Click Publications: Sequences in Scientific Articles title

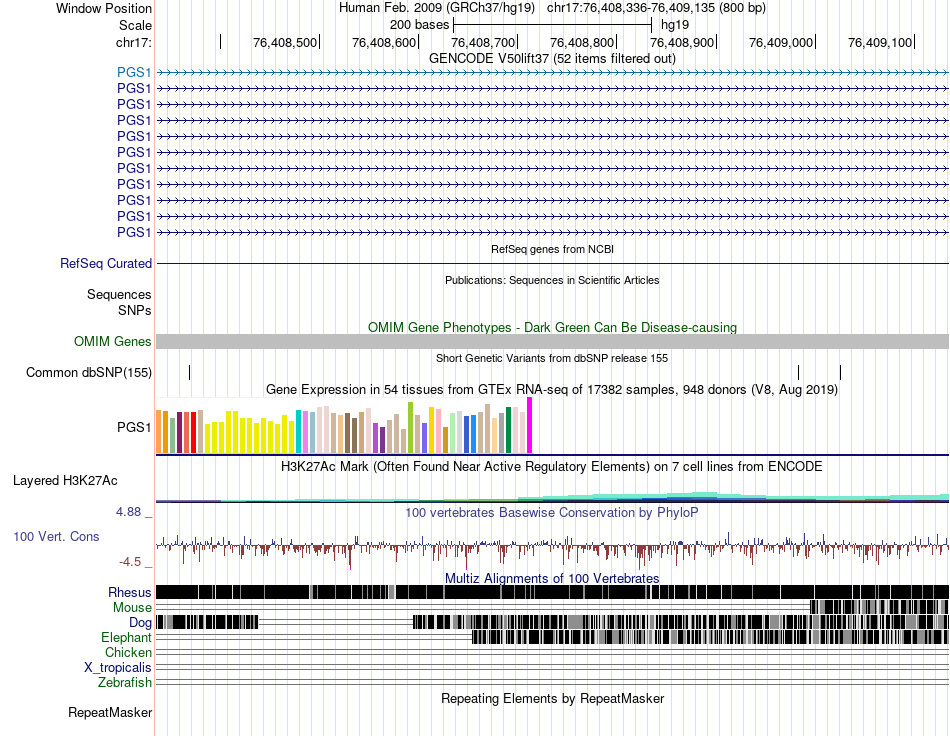(x=552, y=280)
